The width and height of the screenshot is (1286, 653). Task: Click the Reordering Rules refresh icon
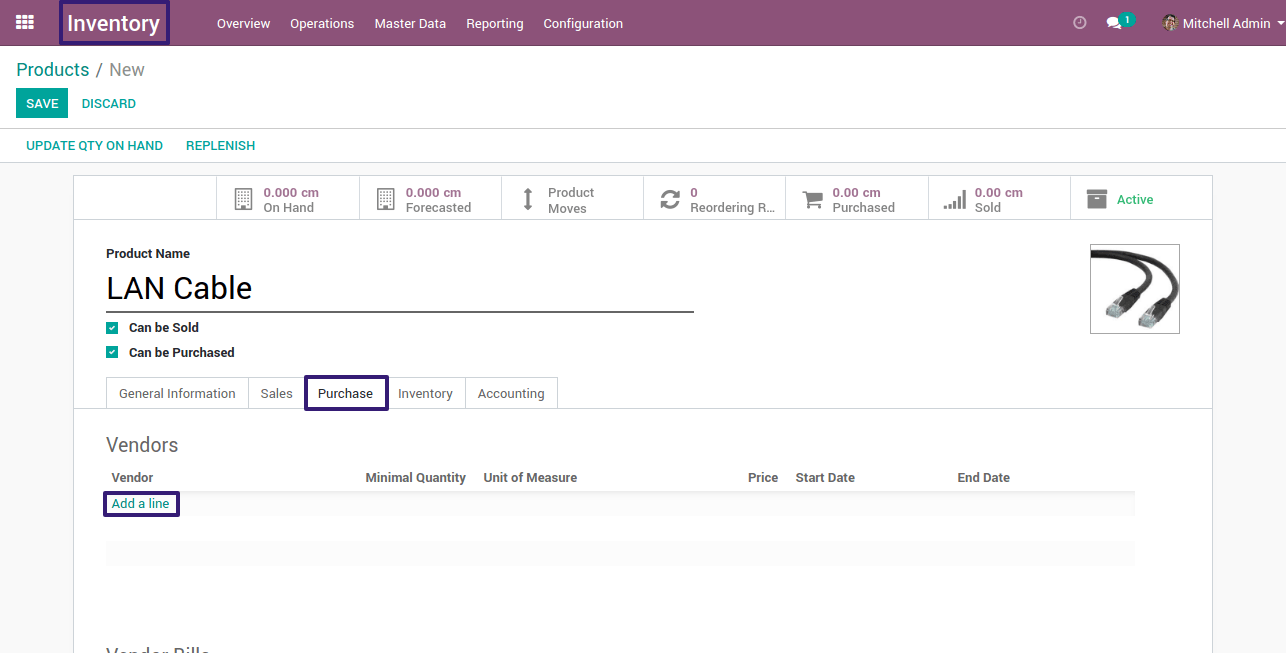pyautogui.click(x=670, y=199)
